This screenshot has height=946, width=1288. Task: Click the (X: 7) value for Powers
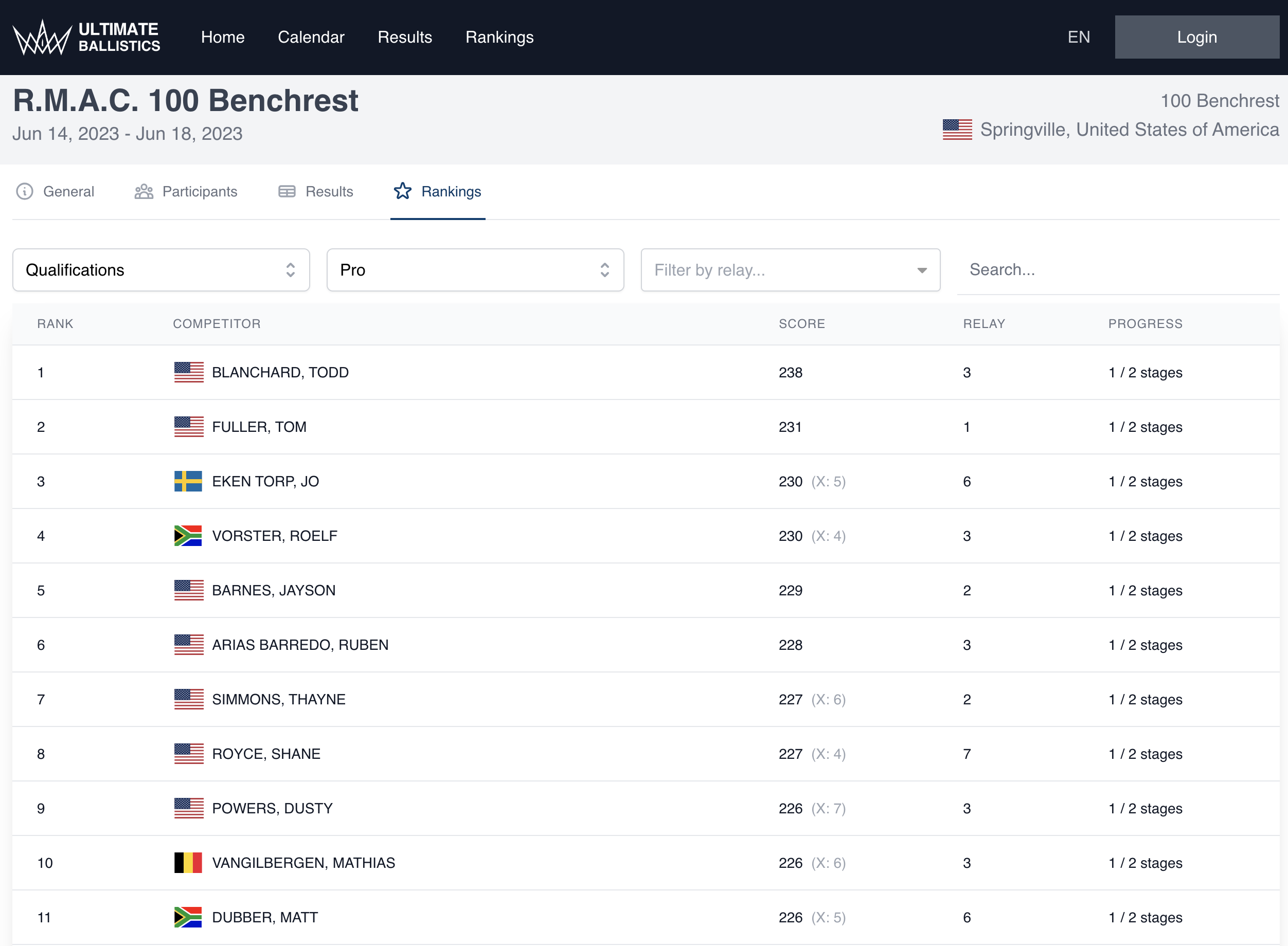(829, 808)
